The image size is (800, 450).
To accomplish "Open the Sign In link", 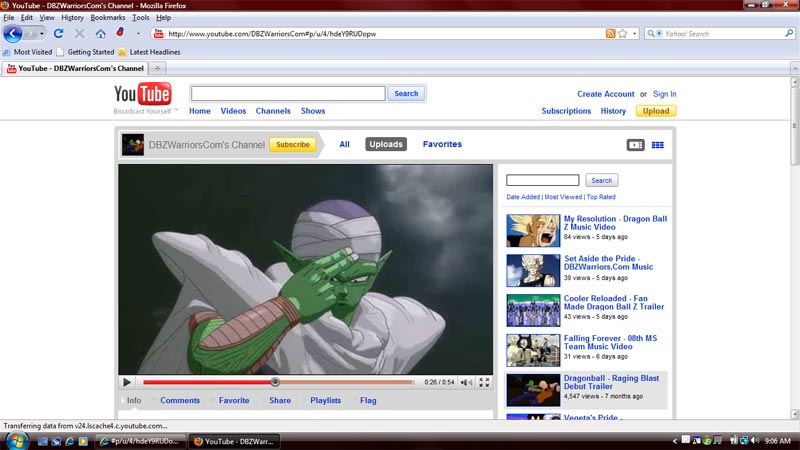I will pyautogui.click(x=664, y=94).
